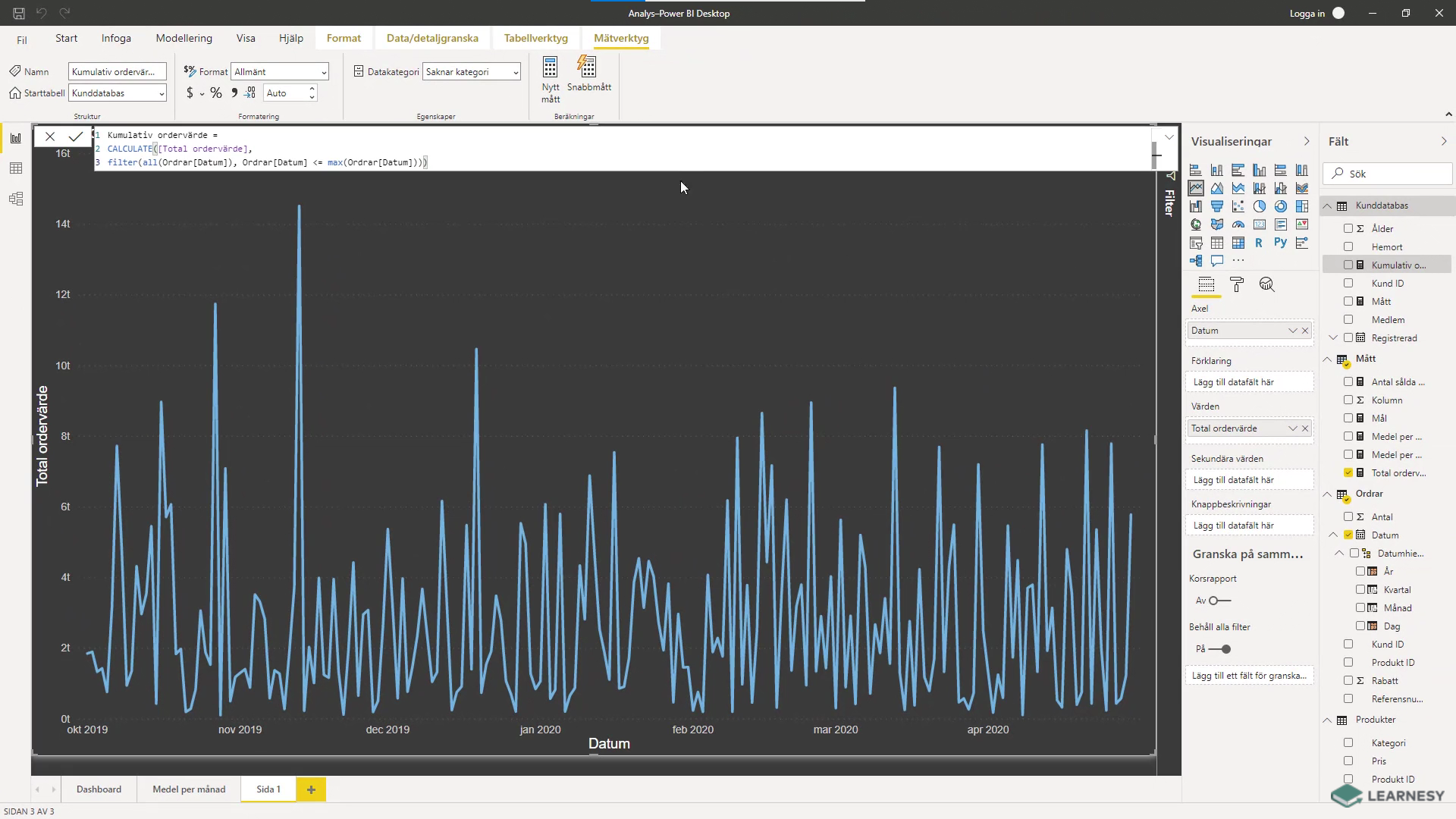Open the Format dropdown showing Allmänt
This screenshot has height=819, width=1456.
[280, 71]
